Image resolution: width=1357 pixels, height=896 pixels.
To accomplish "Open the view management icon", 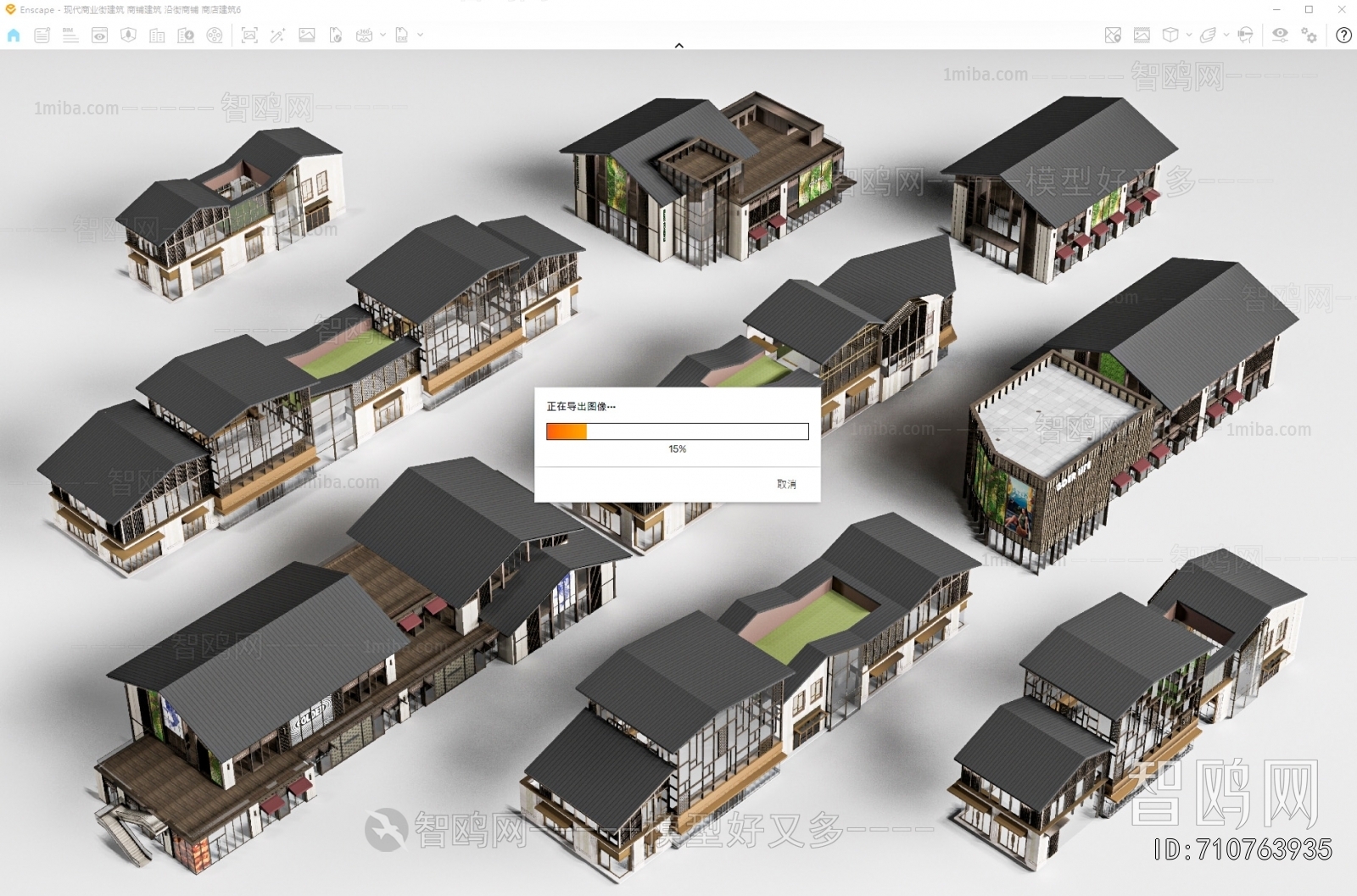I will pos(100,36).
